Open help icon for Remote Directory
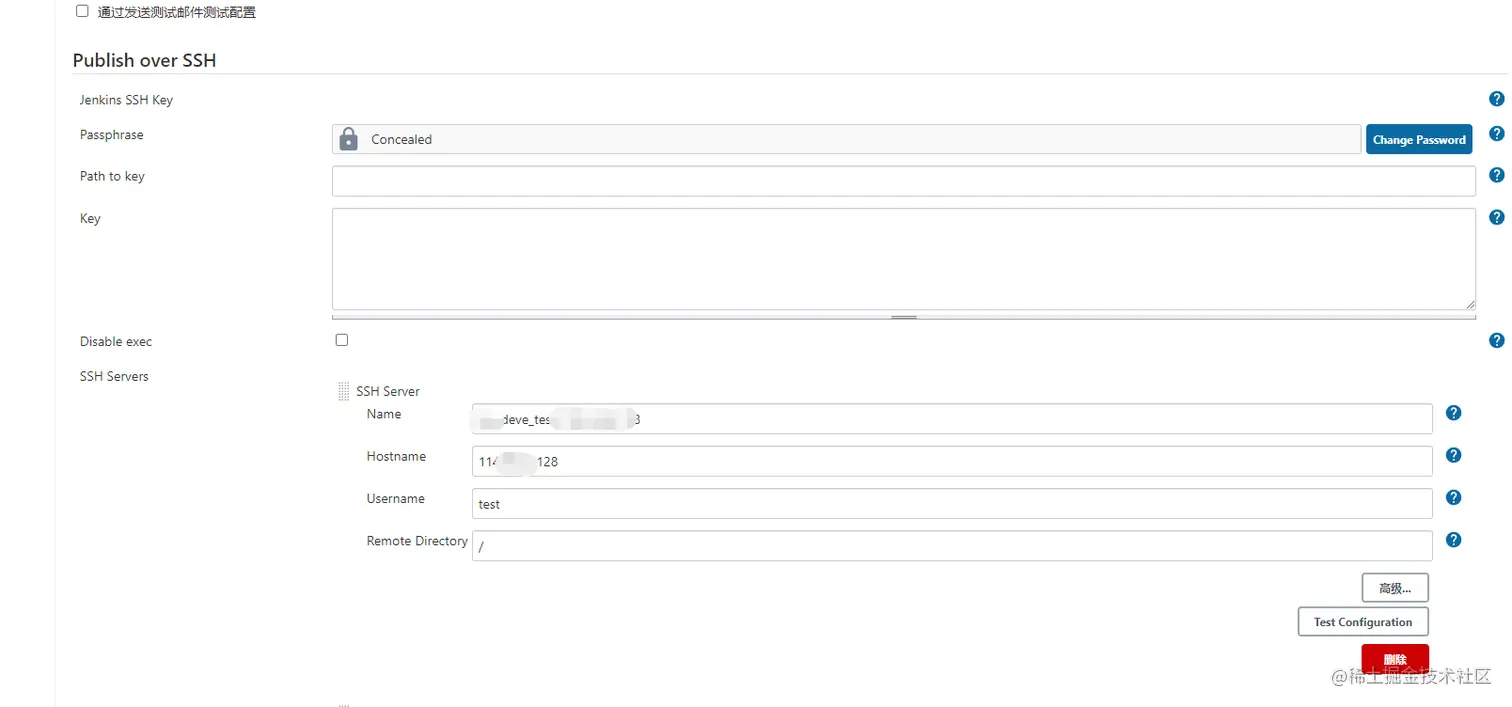Image resolution: width=1512 pixels, height=707 pixels. 1454,539
